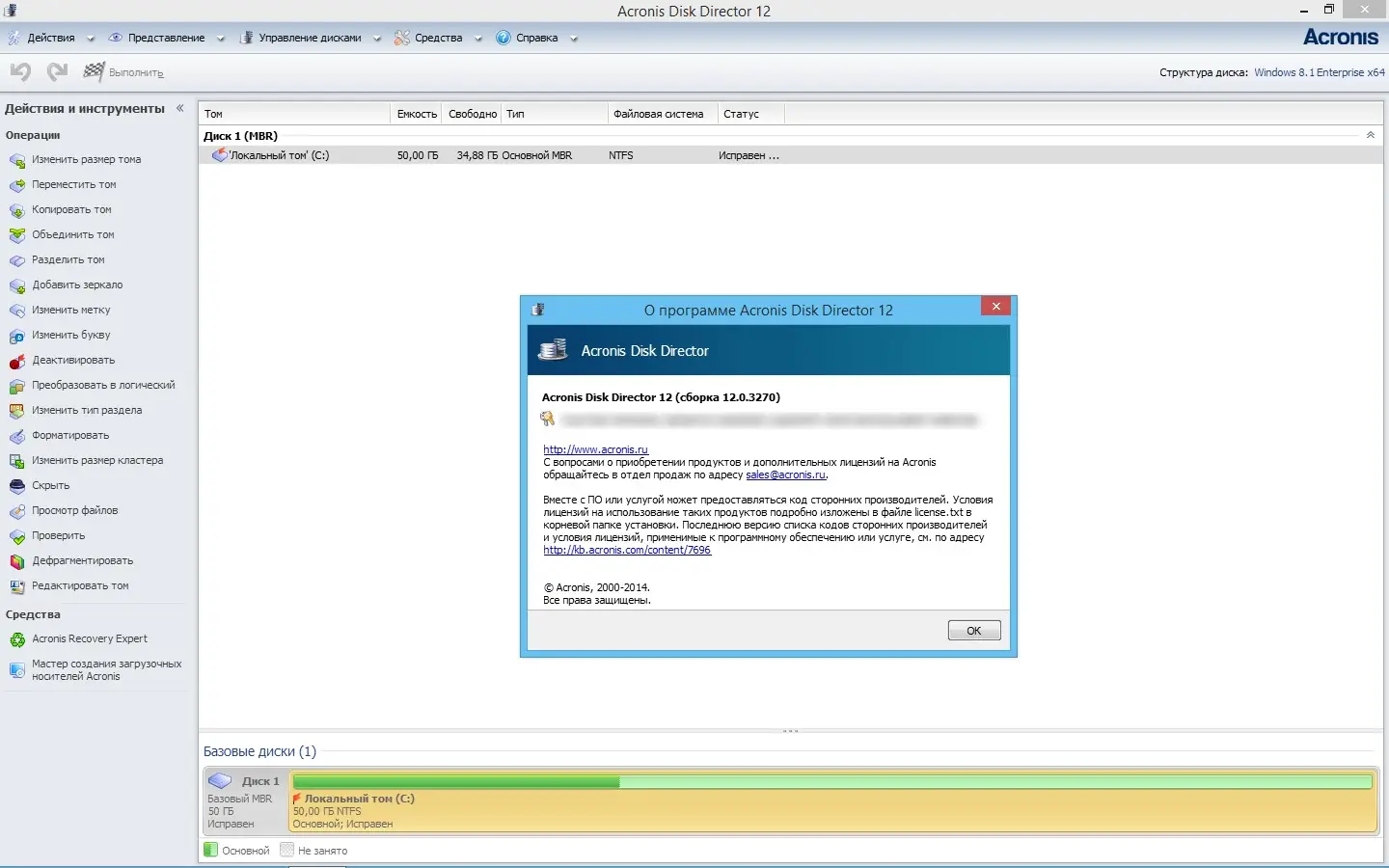The image size is (1389, 868).
Task: Click the 'Копировать том' icon
Action: pyautogui.click(x=17, y=210)
